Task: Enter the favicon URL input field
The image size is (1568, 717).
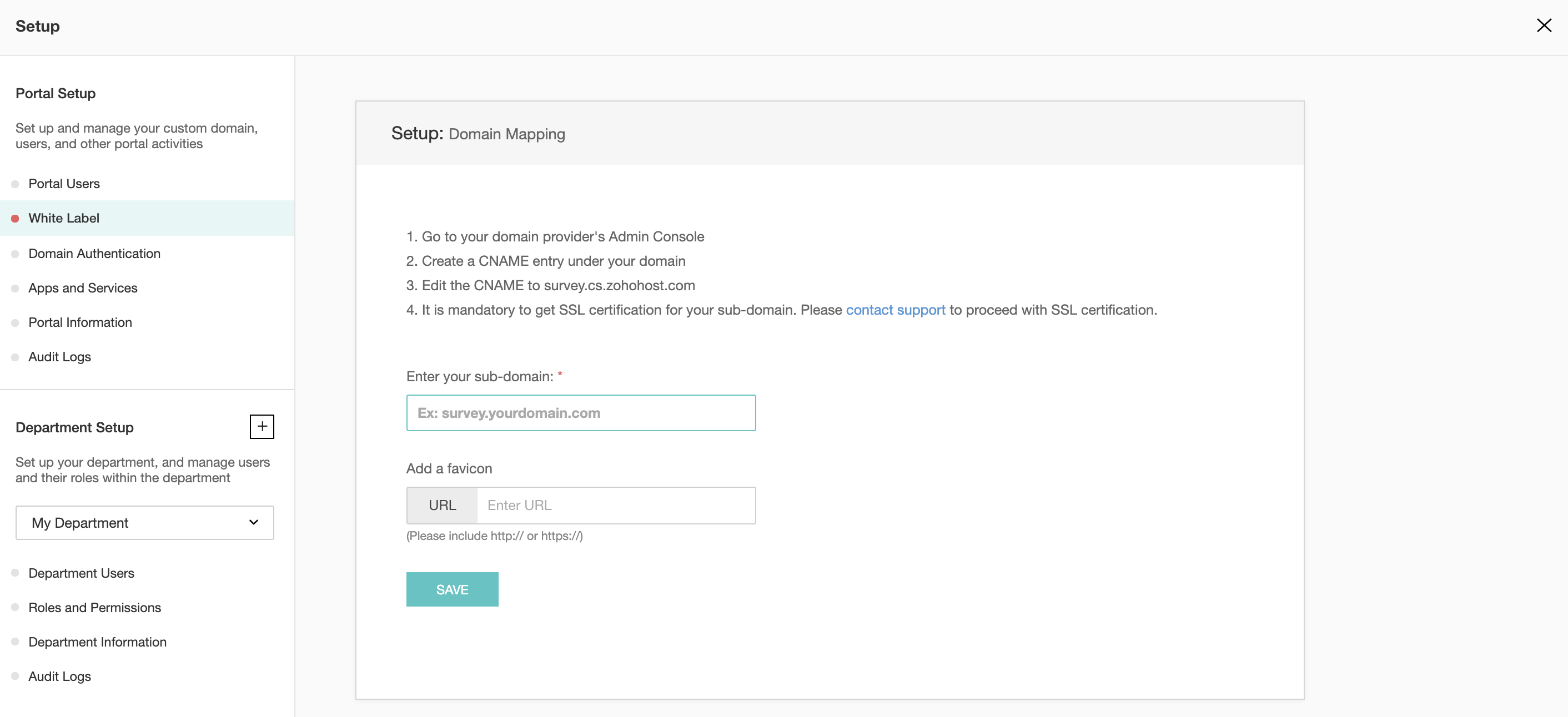Action: (x=614, y=505)
